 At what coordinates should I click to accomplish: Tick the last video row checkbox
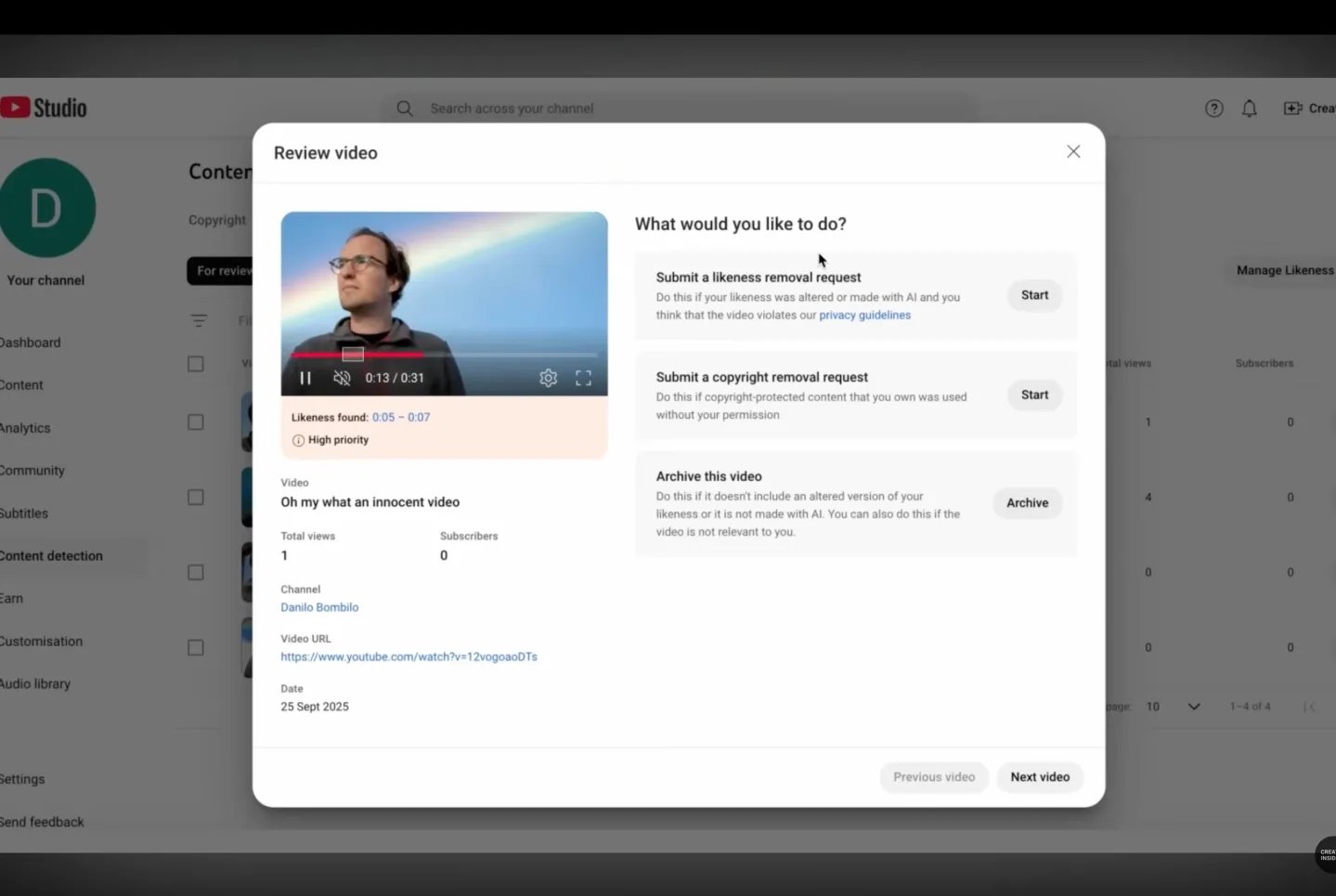point(195,647)
